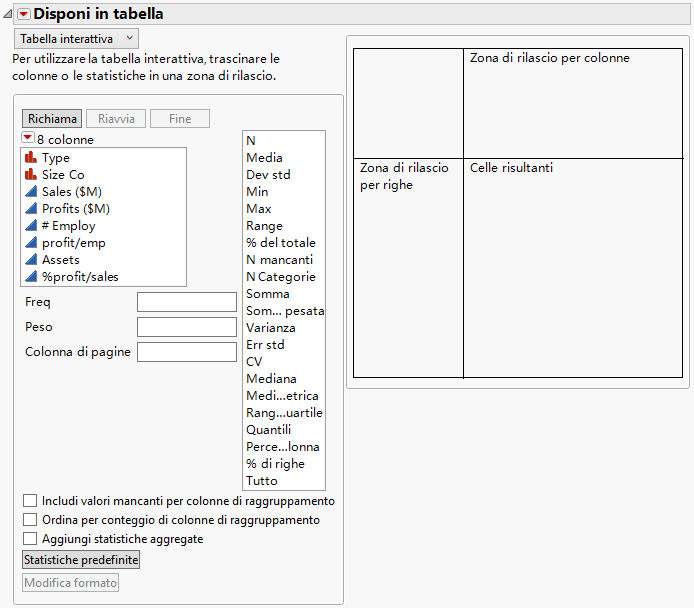
Task: Select the % di righe statistic
Action: click(275, 464)
